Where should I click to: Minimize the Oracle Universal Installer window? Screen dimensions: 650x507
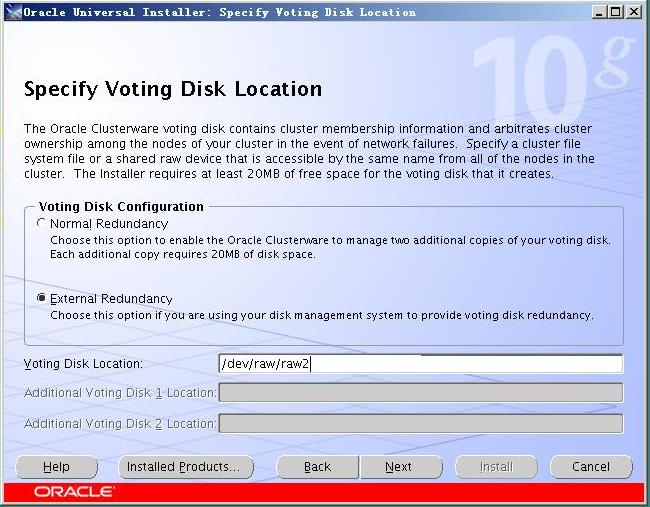(599, 12)
